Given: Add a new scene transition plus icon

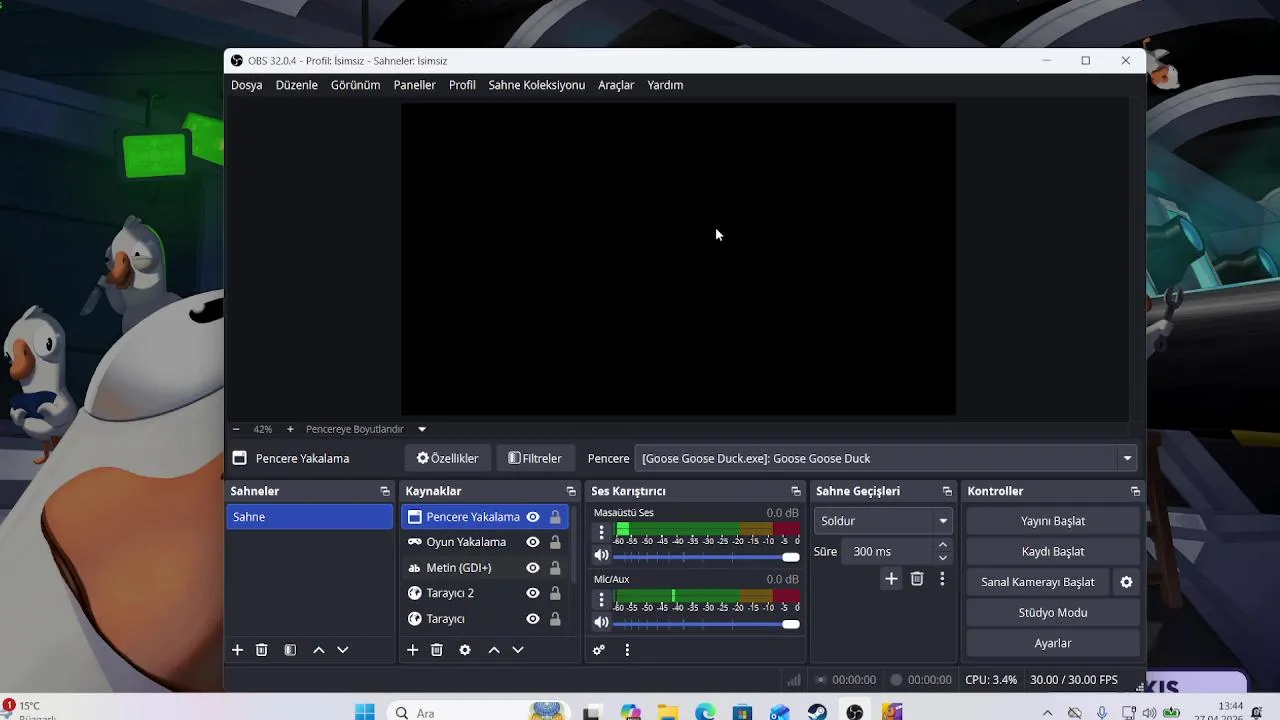Looking at the screenshot, I should click(891, 579).
